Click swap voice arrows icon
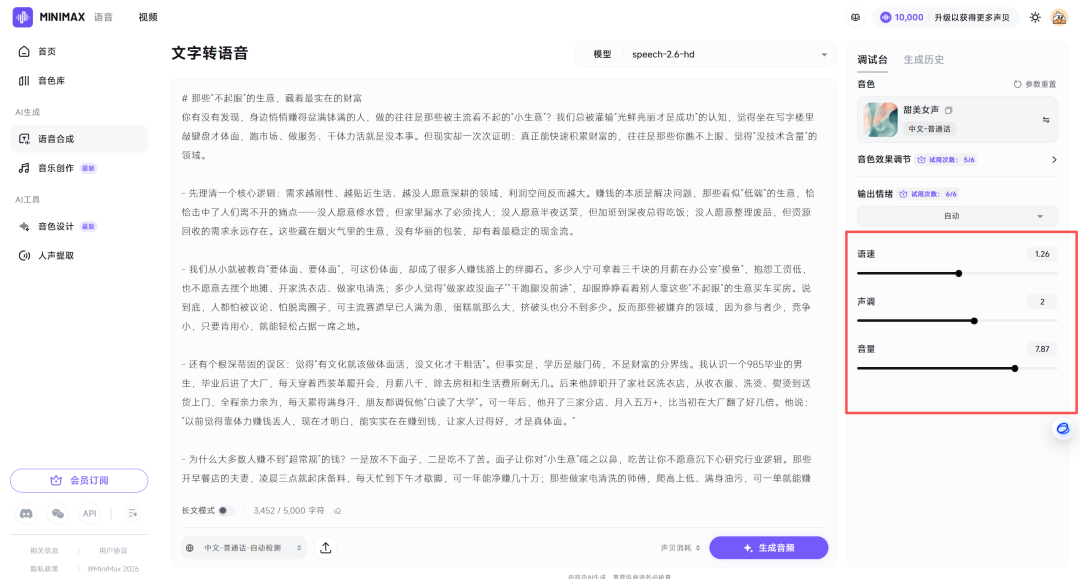Image resolution: width=1080 pixels, height=579 pixels. 1046,120
